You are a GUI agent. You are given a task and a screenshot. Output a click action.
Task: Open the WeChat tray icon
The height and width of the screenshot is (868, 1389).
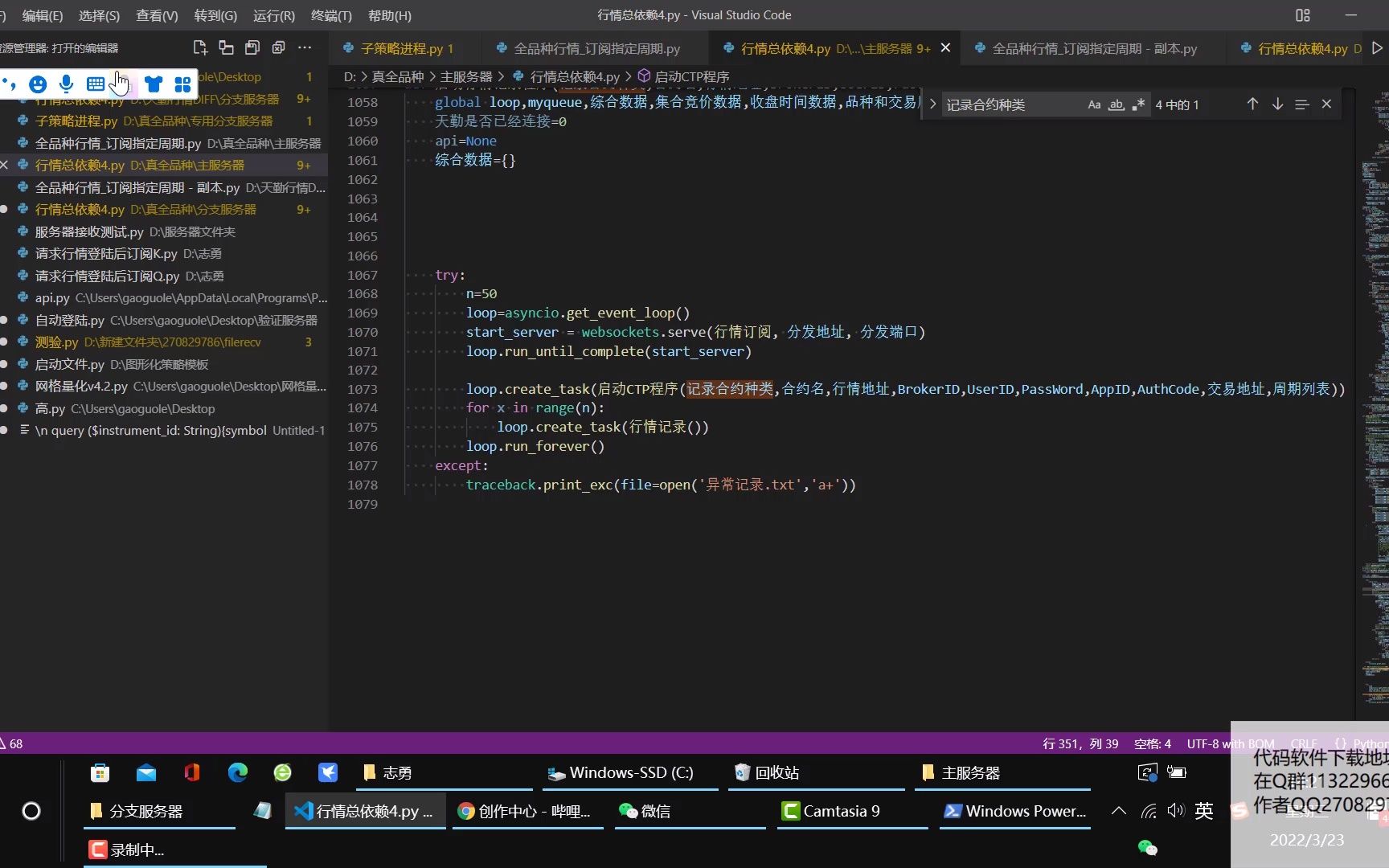click(x=1148, y=847)
